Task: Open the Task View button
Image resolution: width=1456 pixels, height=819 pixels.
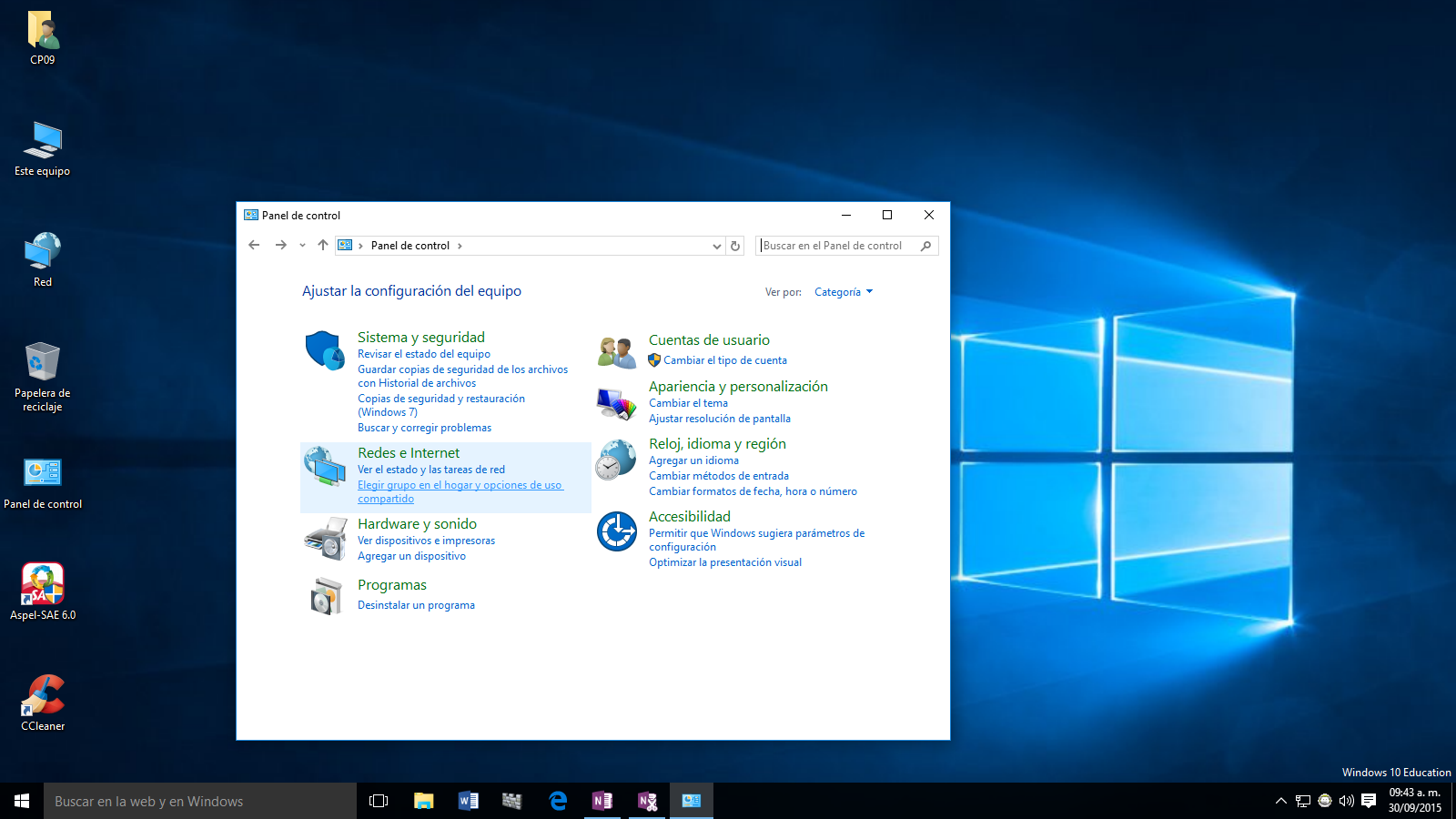Action: [379, 801]
